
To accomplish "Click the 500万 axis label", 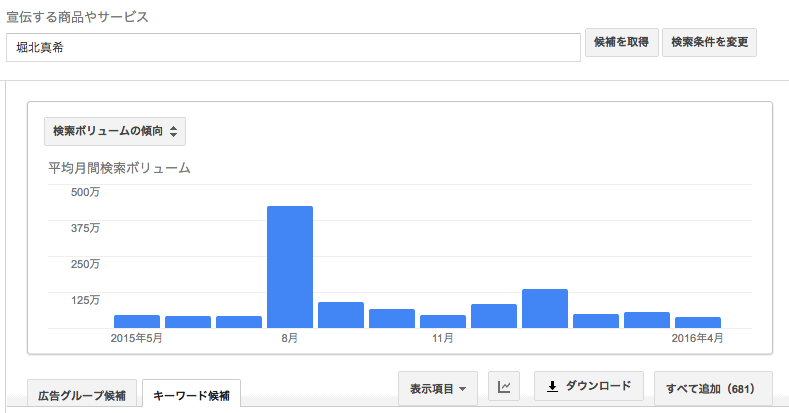I will pyautogui.click(x=84, y=192).
